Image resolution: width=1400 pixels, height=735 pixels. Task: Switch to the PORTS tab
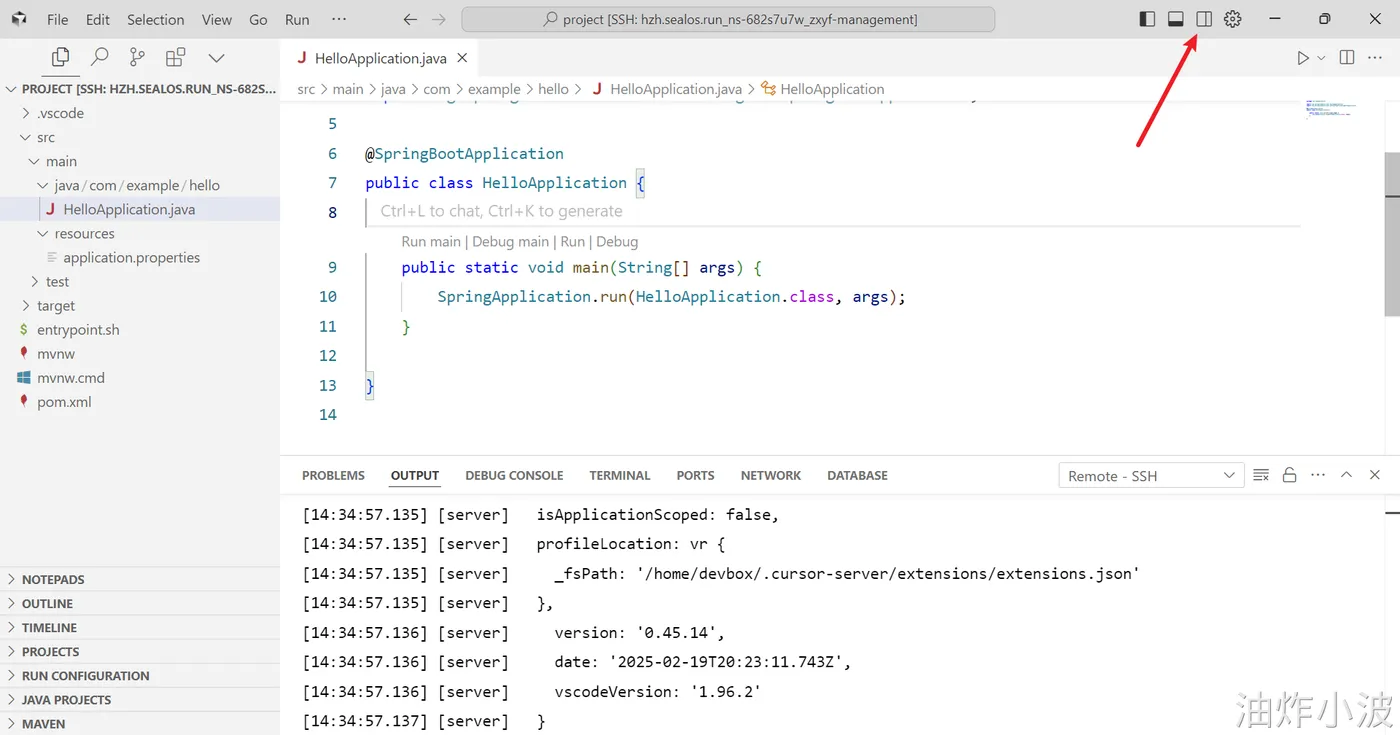point(696,476)
